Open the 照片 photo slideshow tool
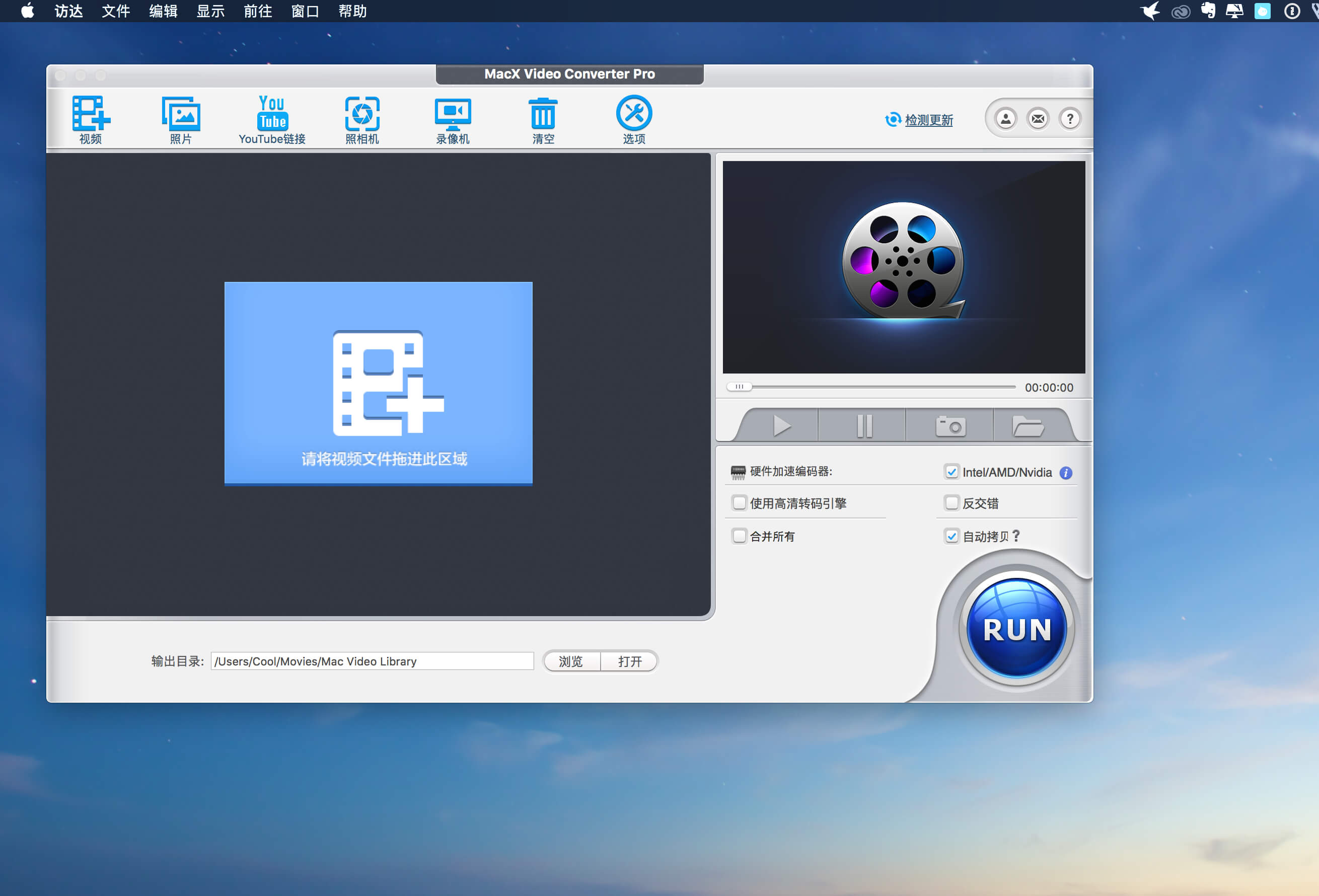1319x896 pixels. click(181, 119)
